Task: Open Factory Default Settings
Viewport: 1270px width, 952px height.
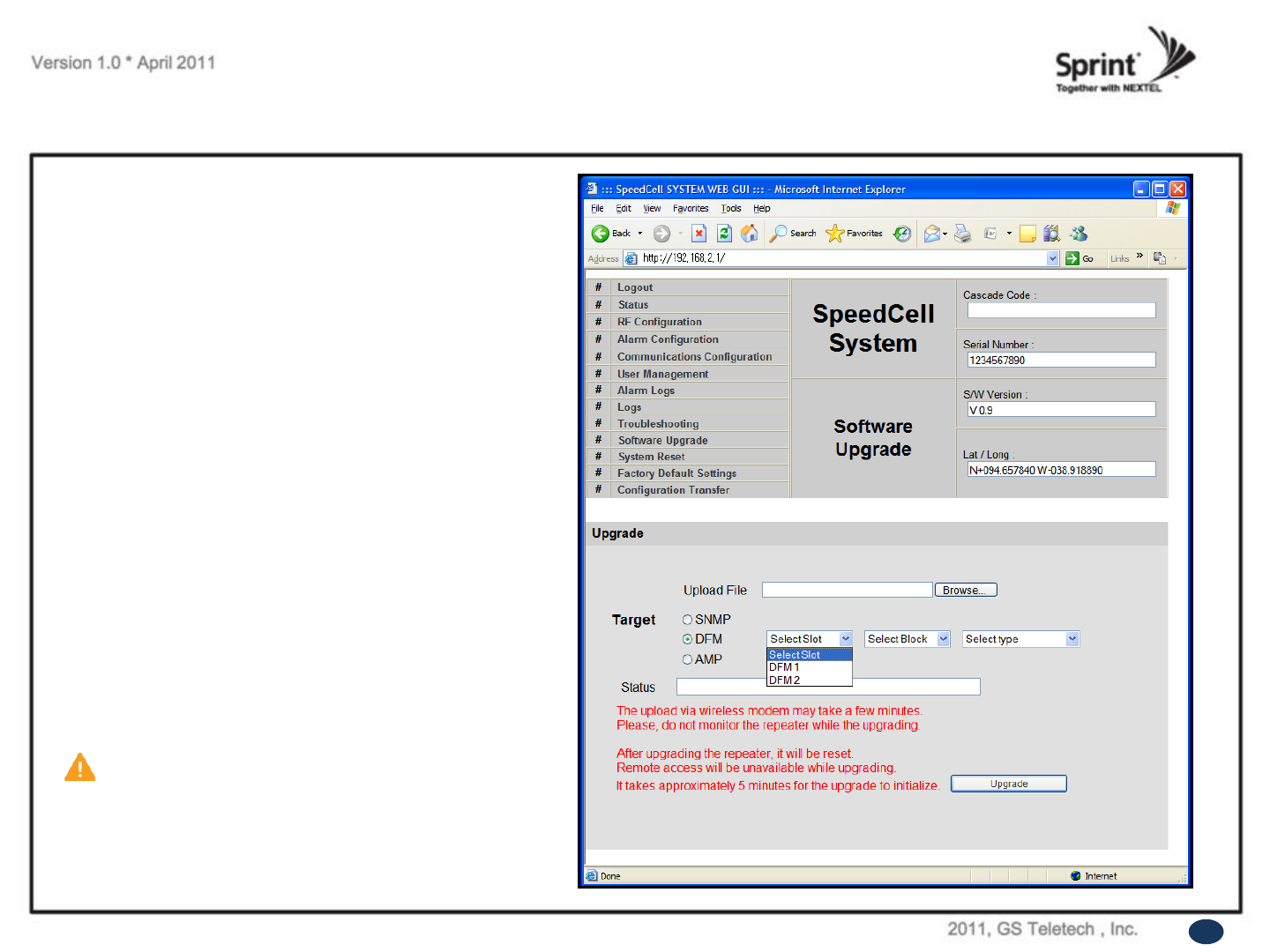Action: click(x=676, y=473)
